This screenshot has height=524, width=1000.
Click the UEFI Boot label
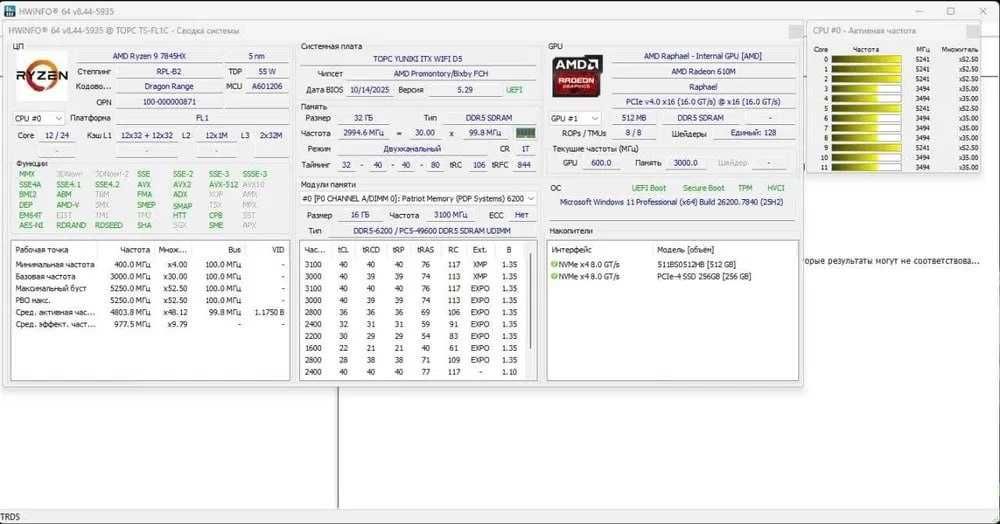pos(649,188)
